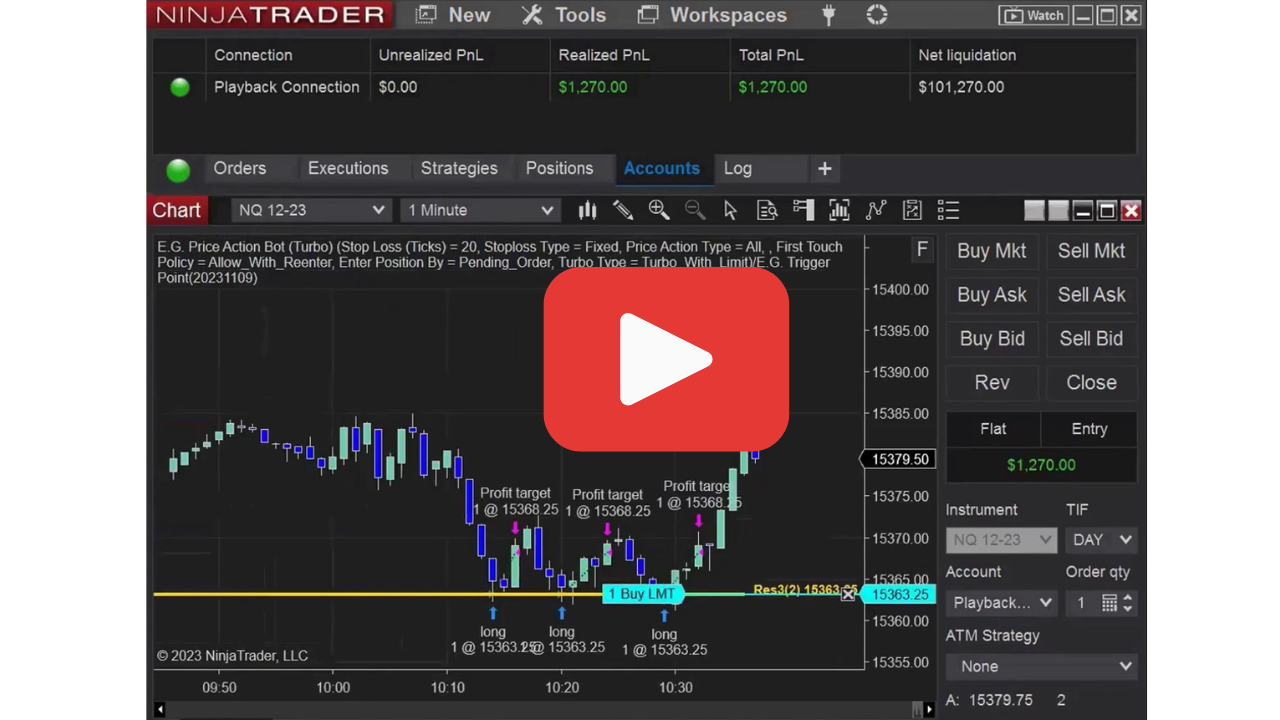Switch to the Orders tab

(x=240, y=168)
